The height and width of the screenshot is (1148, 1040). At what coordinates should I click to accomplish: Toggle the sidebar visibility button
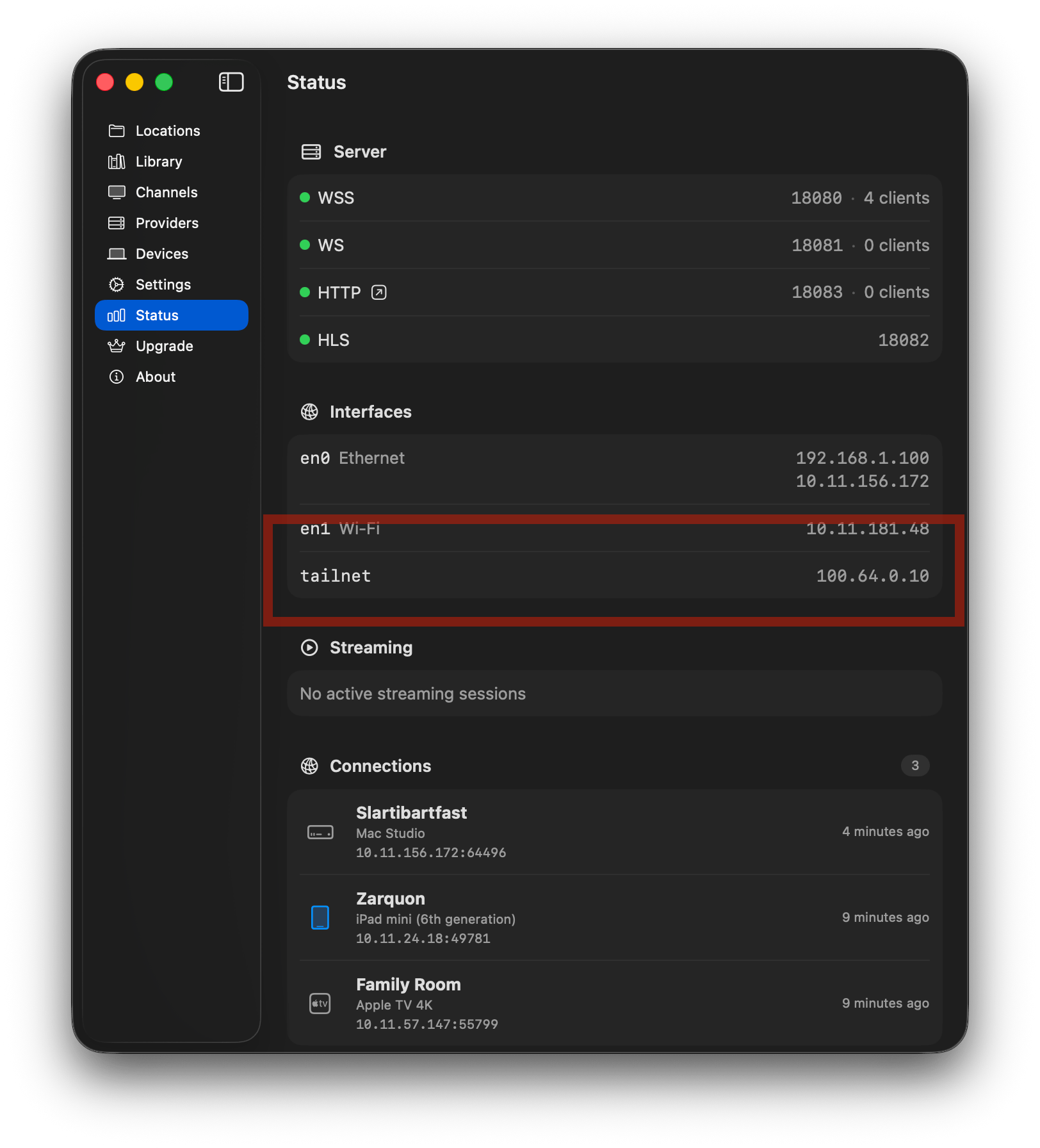click(x=231, y=82)
